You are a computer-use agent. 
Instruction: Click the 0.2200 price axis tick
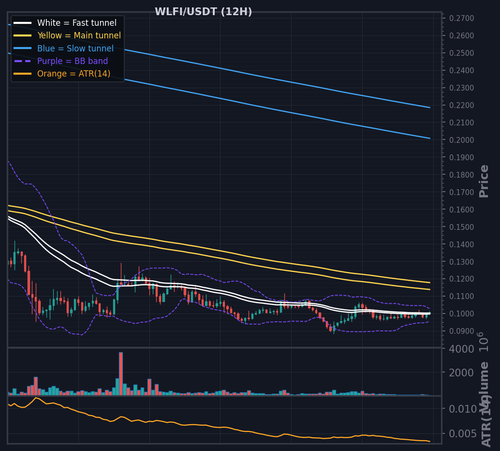tap(462, 105)
